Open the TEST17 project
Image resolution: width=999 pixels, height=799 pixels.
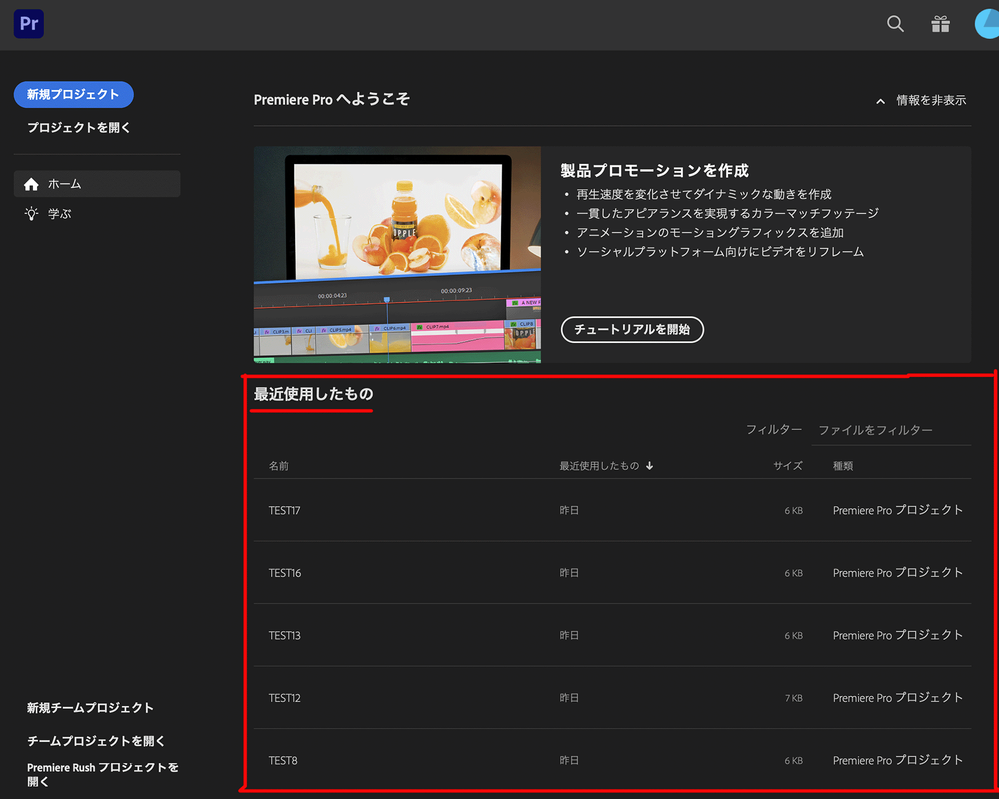coord(612,510)
